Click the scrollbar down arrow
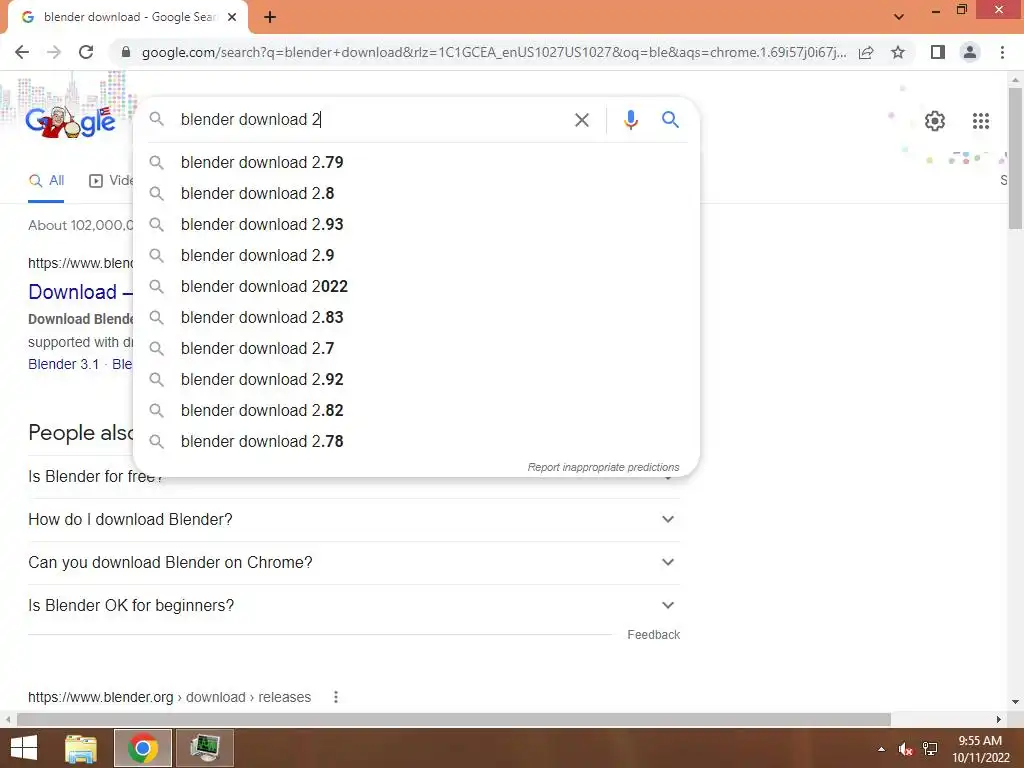This screenshot has height=768, width=1024. [x=1015, y=703]
